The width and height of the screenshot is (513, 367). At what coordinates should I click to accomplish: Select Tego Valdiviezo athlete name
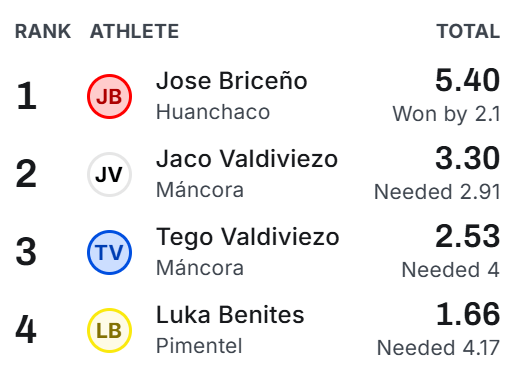[x=248, y=237]
